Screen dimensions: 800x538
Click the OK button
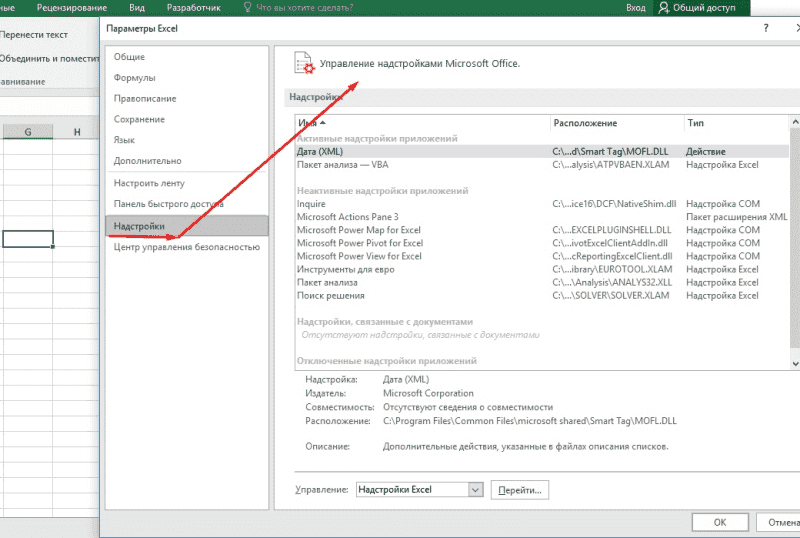(x=720, y=522)
